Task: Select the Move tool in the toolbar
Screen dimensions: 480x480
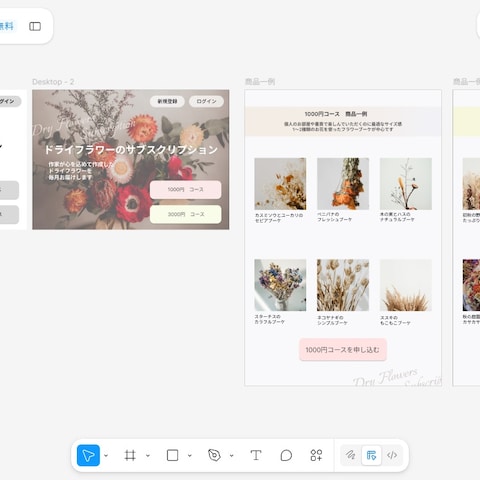Action: pyautogui.click(x=88, y=455)
